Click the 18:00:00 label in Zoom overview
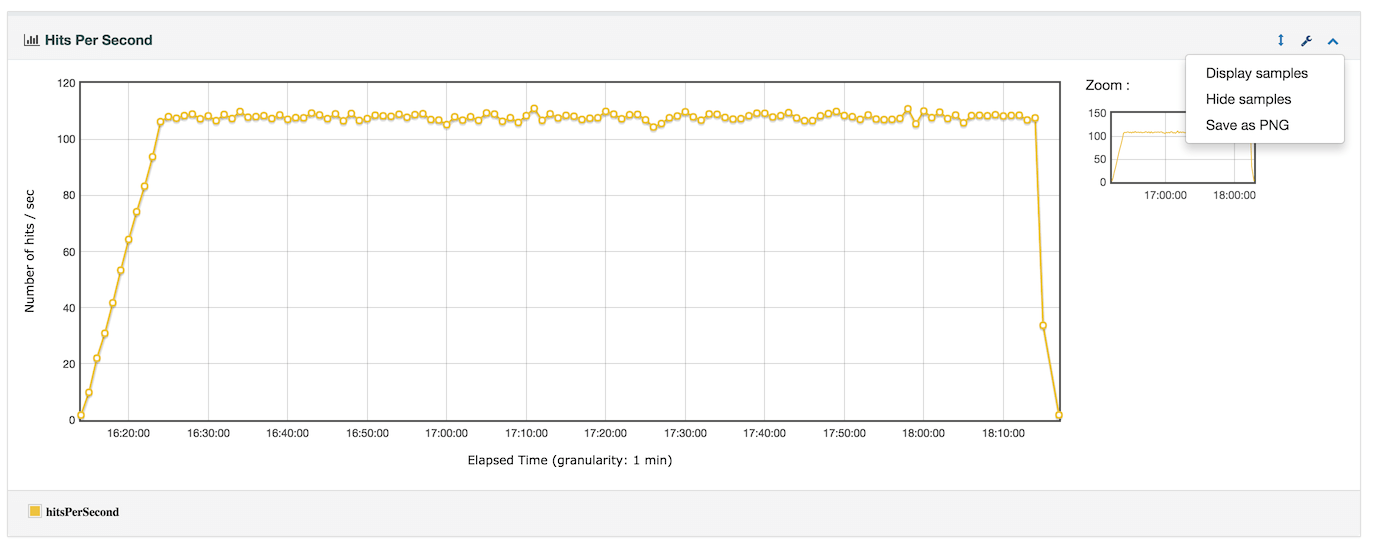Screen dimensions: 1375x552 click(1234, 196)
